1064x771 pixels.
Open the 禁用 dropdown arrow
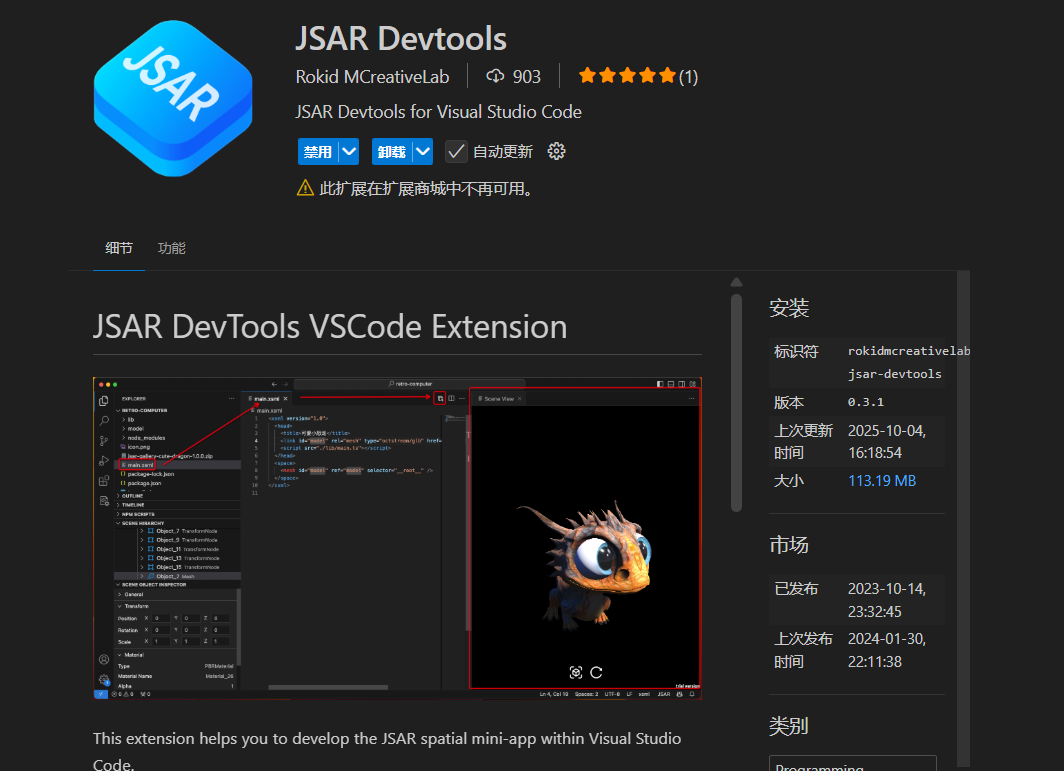(x=349, y=151)
